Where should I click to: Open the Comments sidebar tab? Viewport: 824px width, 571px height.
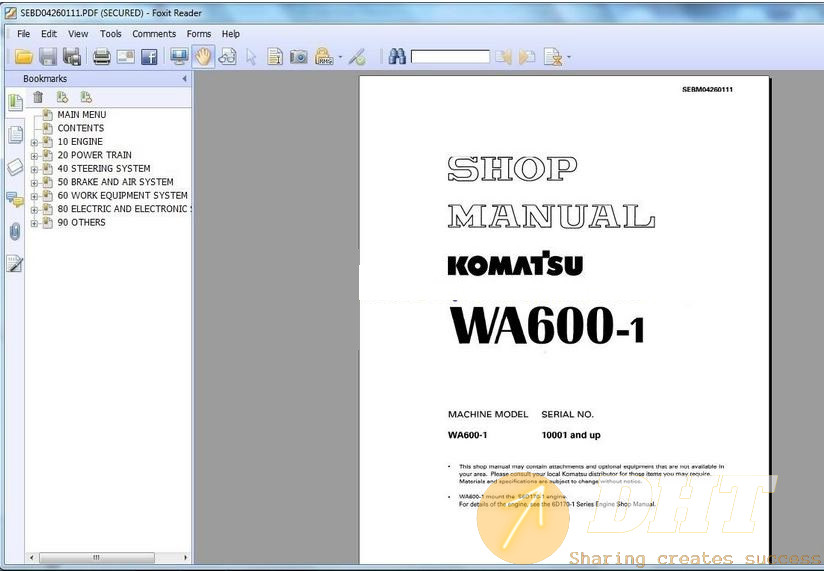15,199
